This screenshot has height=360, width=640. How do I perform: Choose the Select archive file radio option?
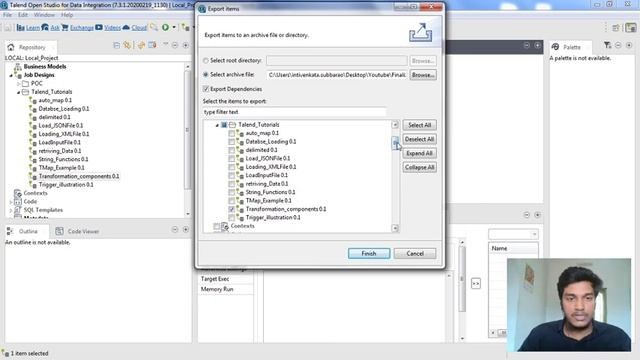206,75
